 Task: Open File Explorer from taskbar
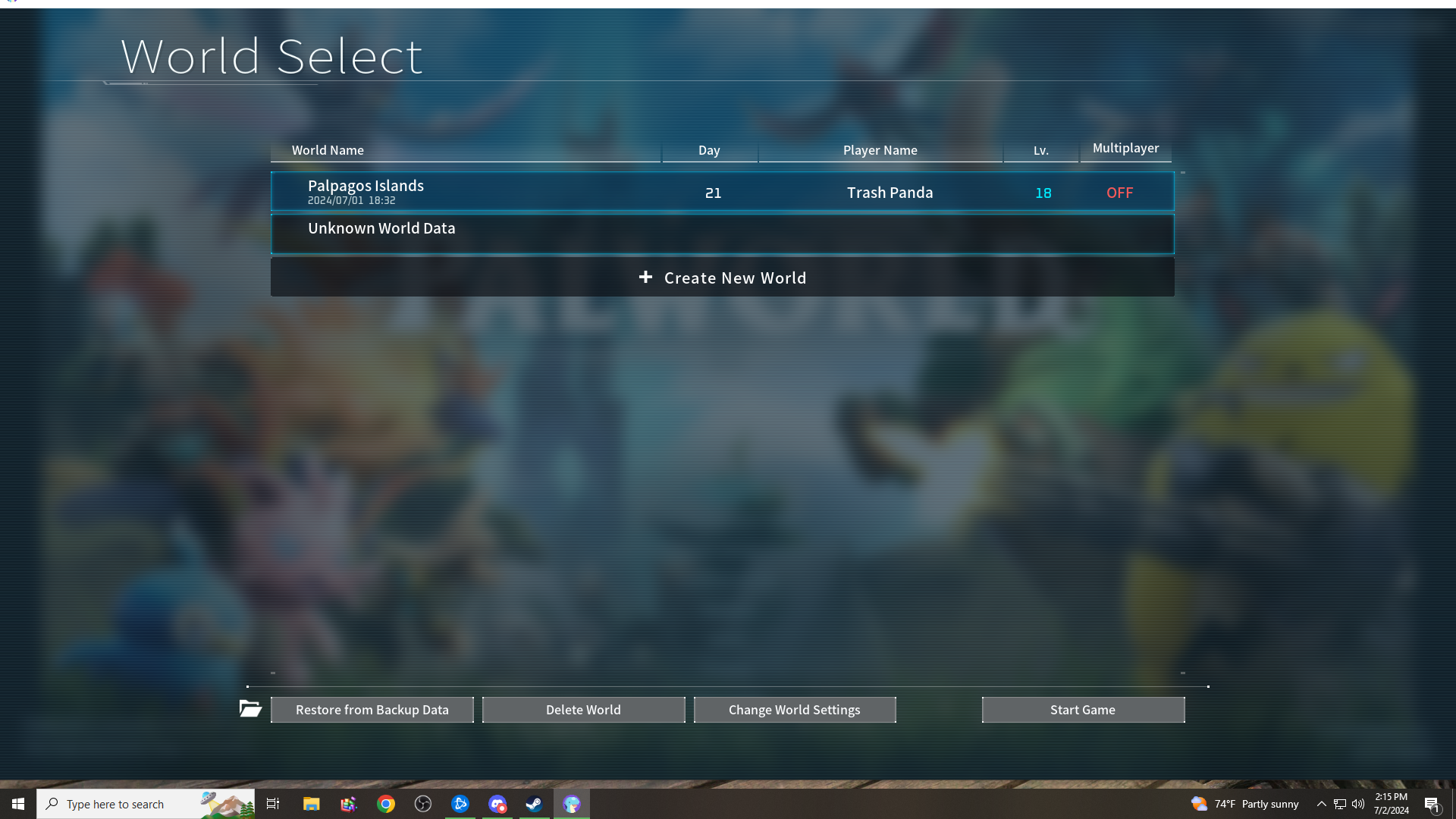click(311, 804)
